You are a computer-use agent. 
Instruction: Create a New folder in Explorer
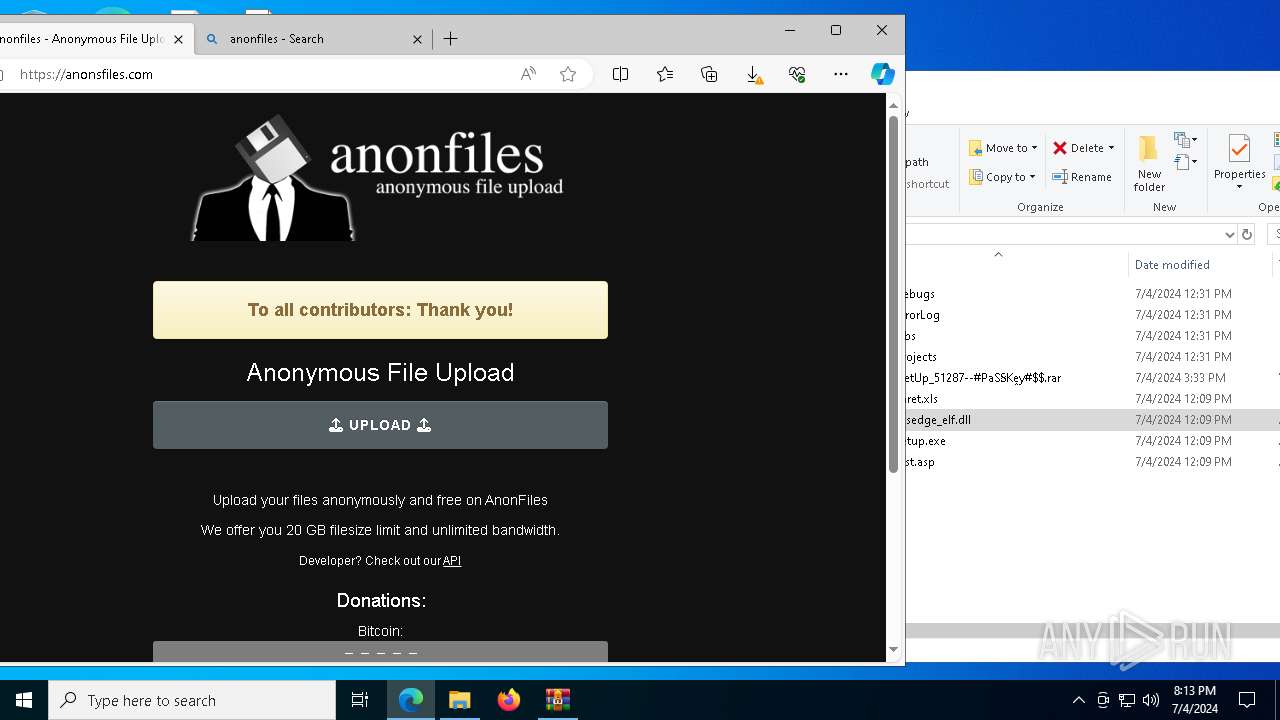tap(1149, 164)
